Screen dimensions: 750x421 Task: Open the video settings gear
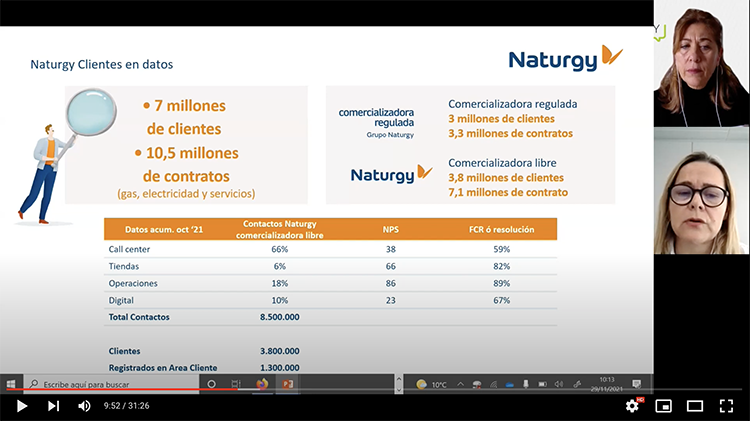tap(632, 406)
